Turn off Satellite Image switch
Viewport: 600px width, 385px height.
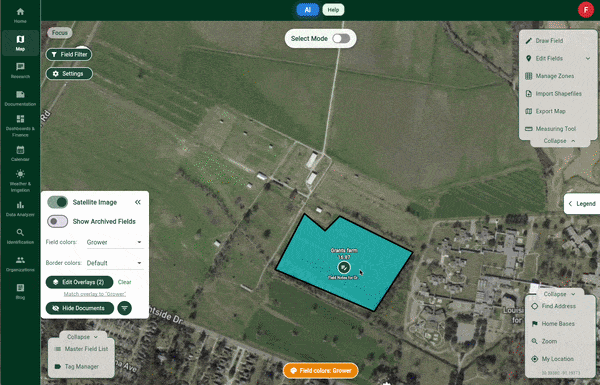point(57,202)
